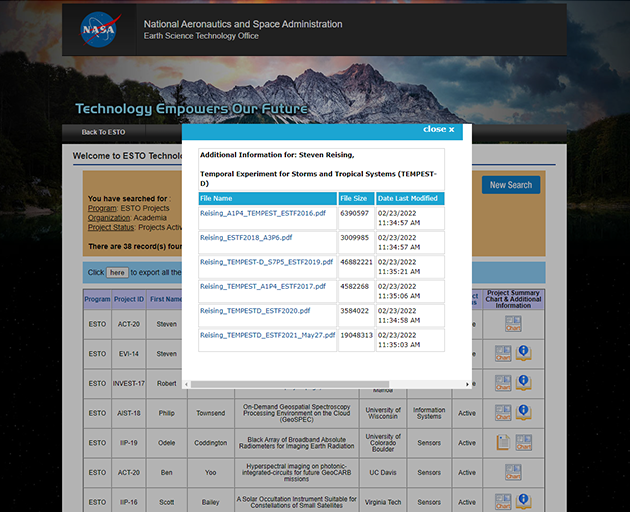Click the Black Array of Broadband project title
Viewport: 630px width, 512px height.
pyautogui.click(x=297, y=443)
